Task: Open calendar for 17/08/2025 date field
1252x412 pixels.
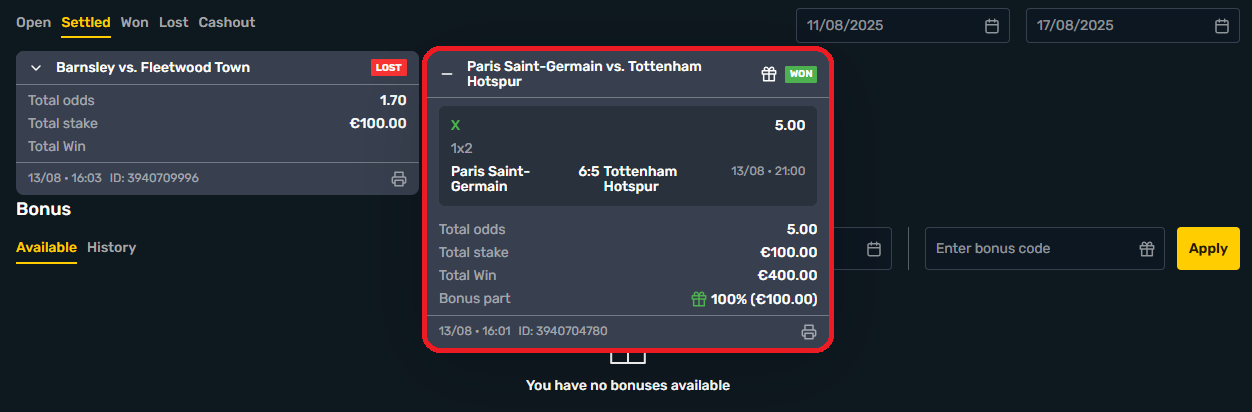Action: [x=1220, y=26]
